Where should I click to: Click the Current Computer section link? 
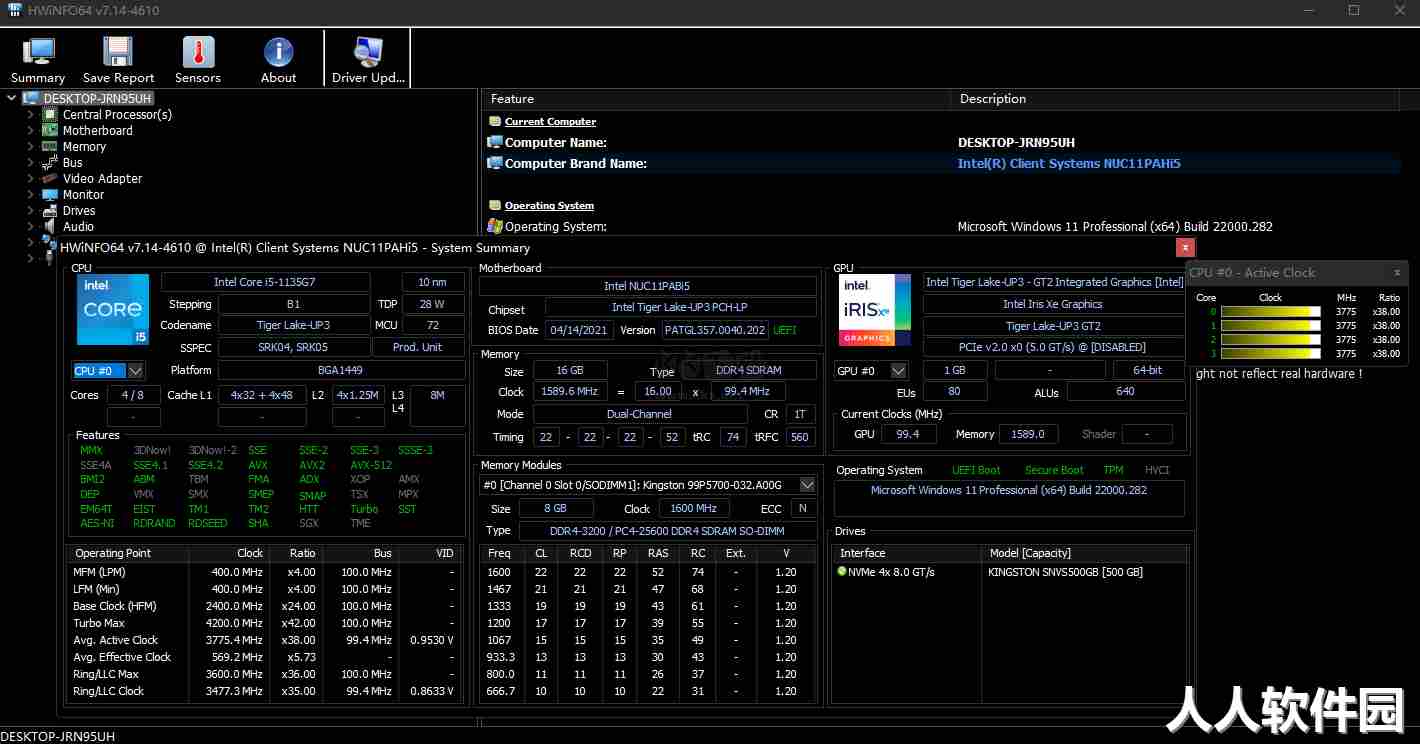pos(550,122)
